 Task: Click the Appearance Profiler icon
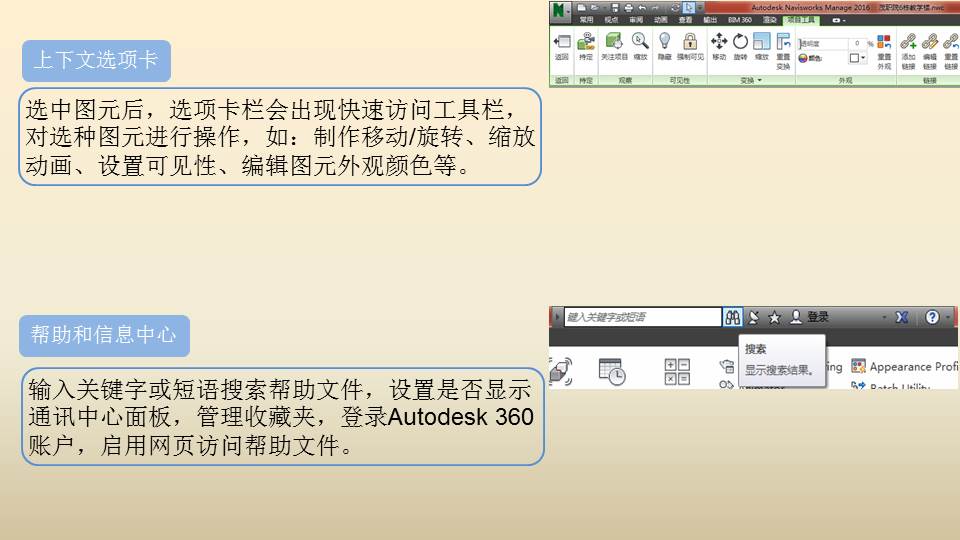coord(858,366)
